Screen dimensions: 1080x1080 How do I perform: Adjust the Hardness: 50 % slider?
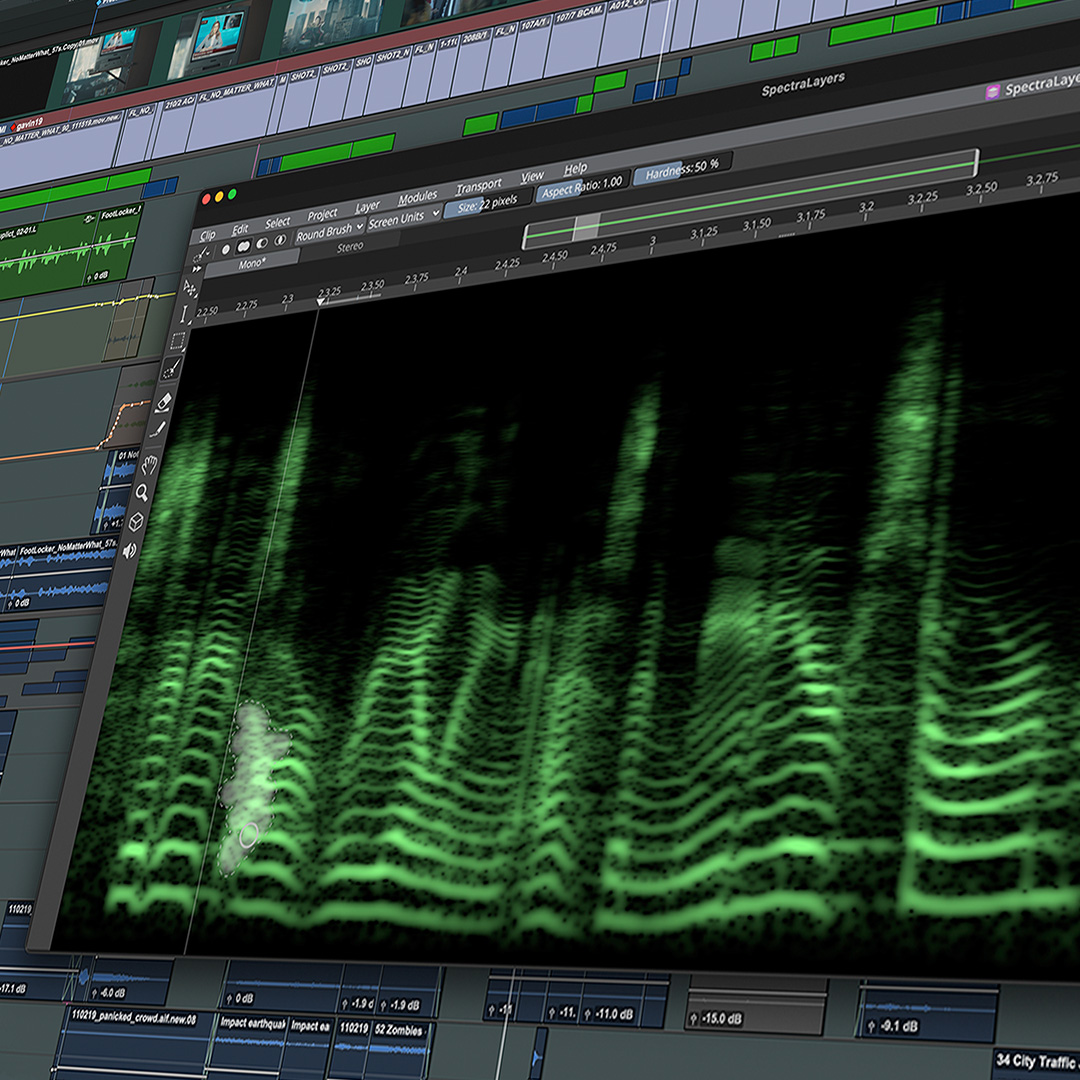coord(681,168)
